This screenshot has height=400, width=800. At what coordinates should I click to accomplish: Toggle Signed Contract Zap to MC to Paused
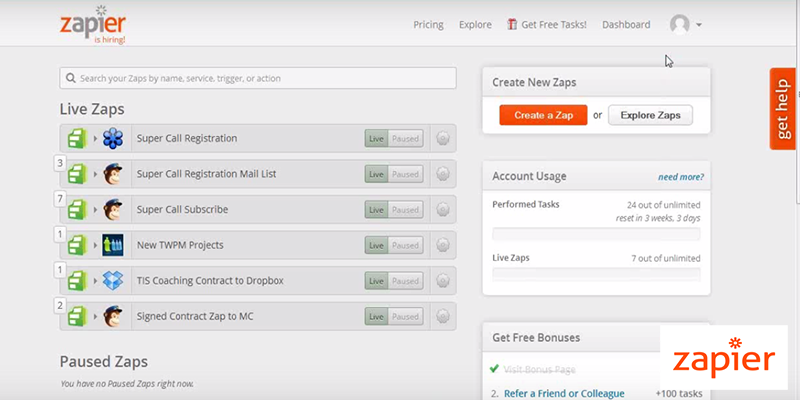(405, 317)
